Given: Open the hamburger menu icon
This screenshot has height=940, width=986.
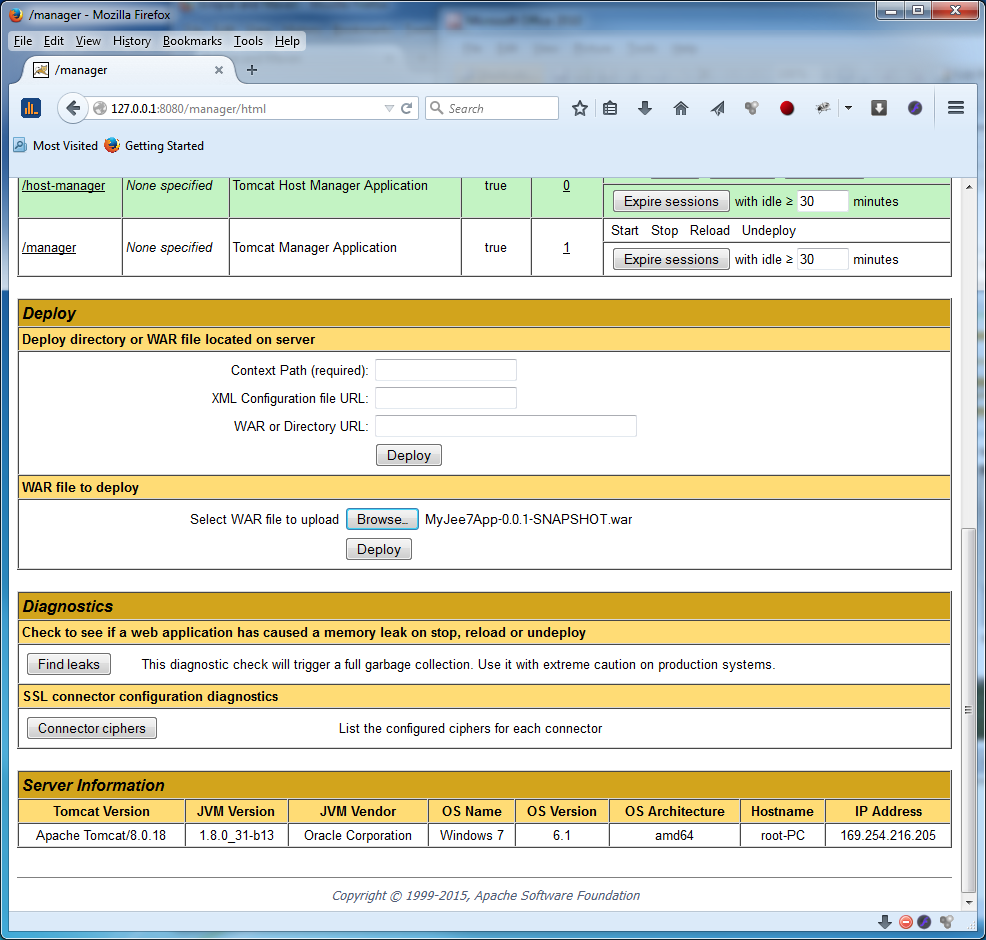Looking at the screenshot, I should click(x=955, y=108).
